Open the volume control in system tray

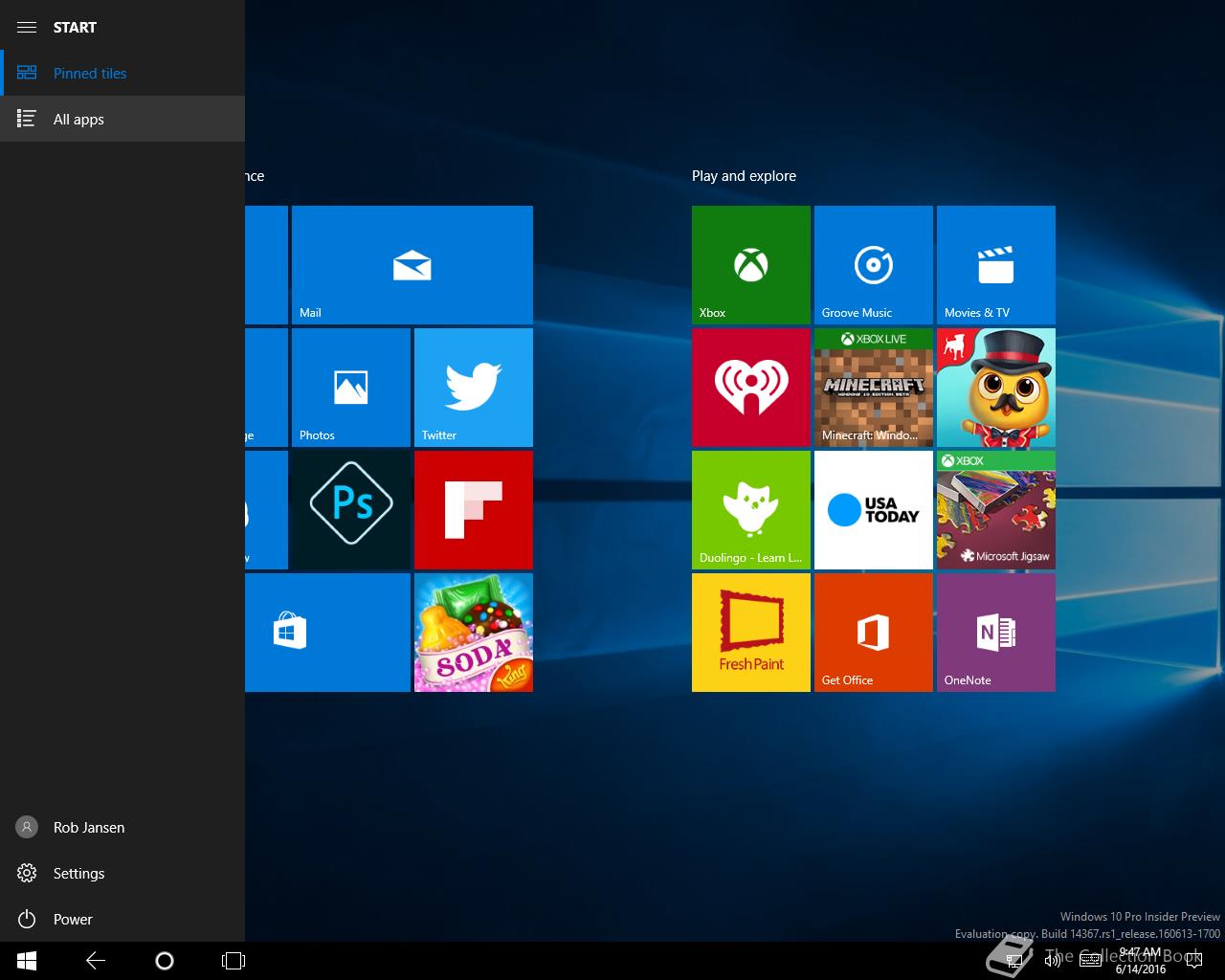[1053, 961]
